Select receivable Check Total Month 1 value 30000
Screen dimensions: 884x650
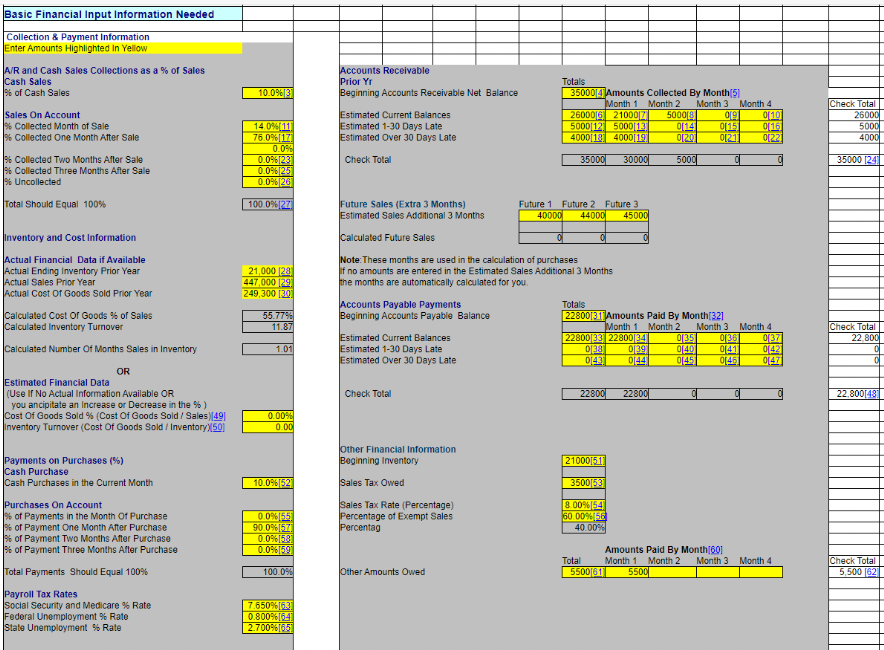(x=627, y=160)
